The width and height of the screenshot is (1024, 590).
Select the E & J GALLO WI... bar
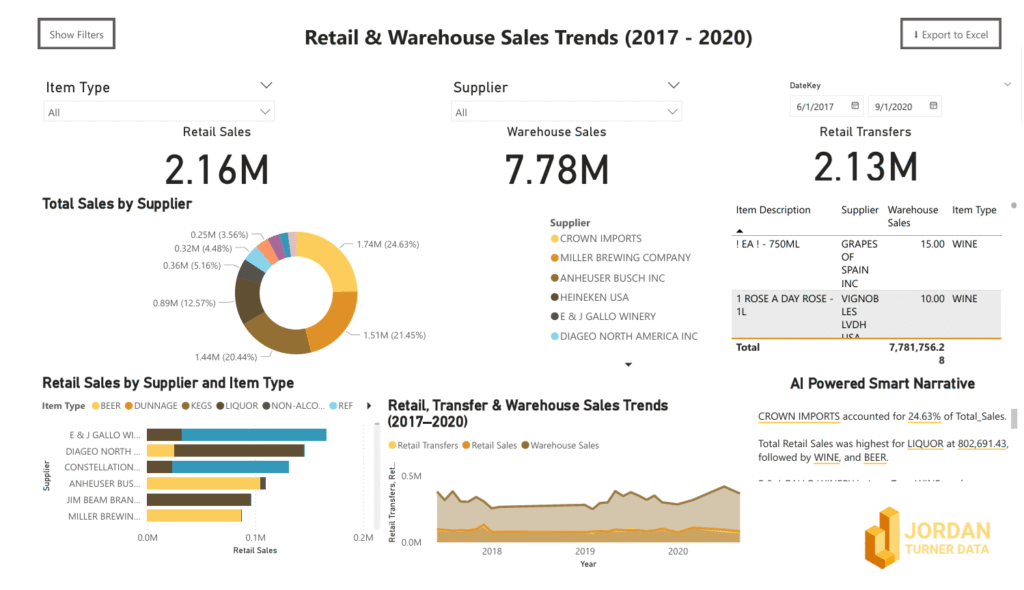pyautogui.click(x=236, y=435)
